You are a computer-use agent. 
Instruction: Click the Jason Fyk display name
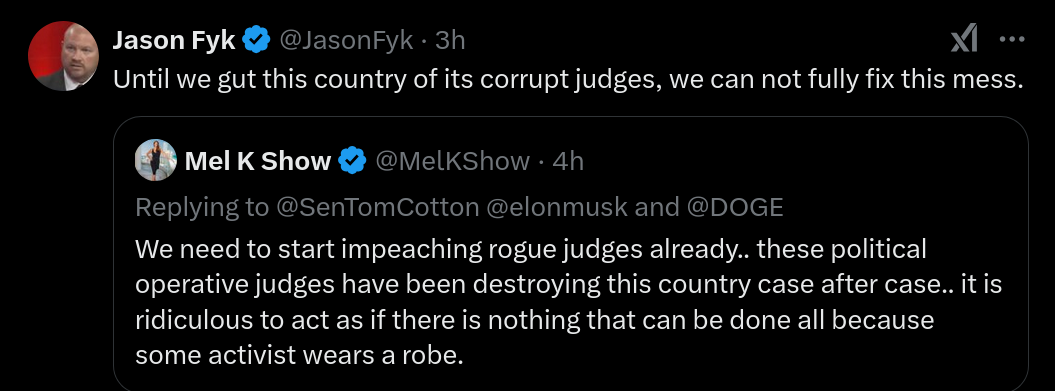[x=174, y=41]
